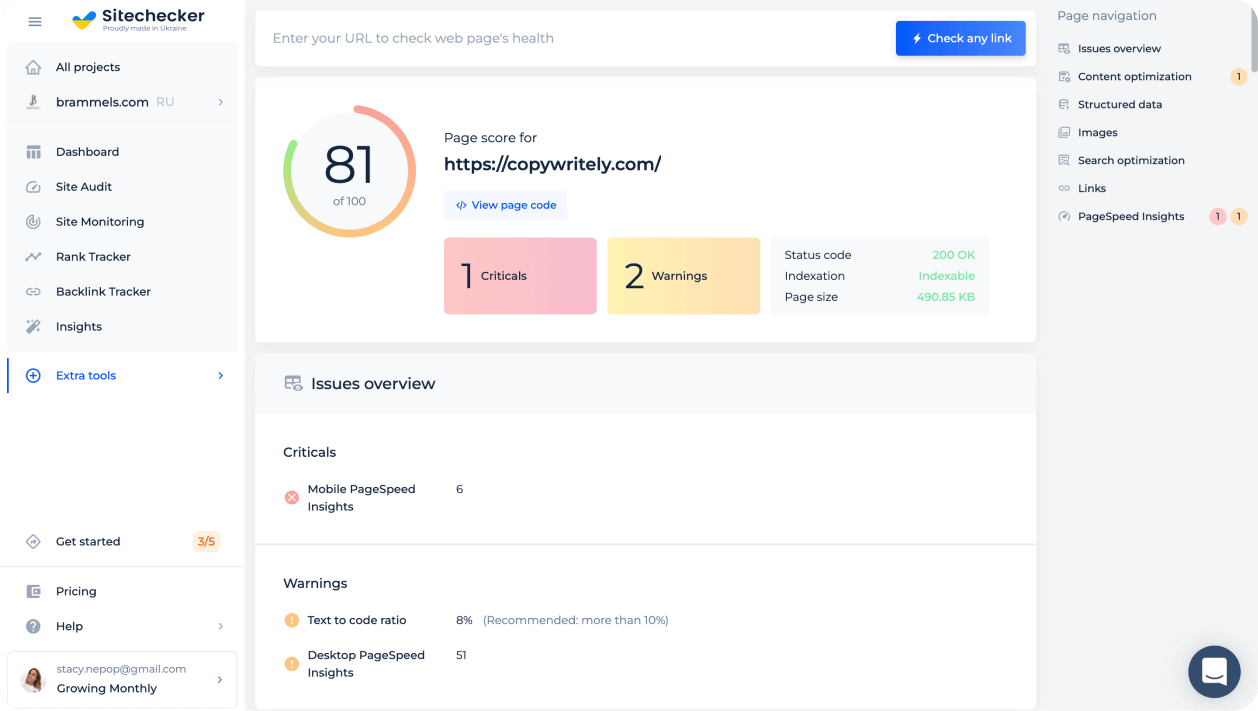Click the 3/5 Get started progress badge

(206, 542)
